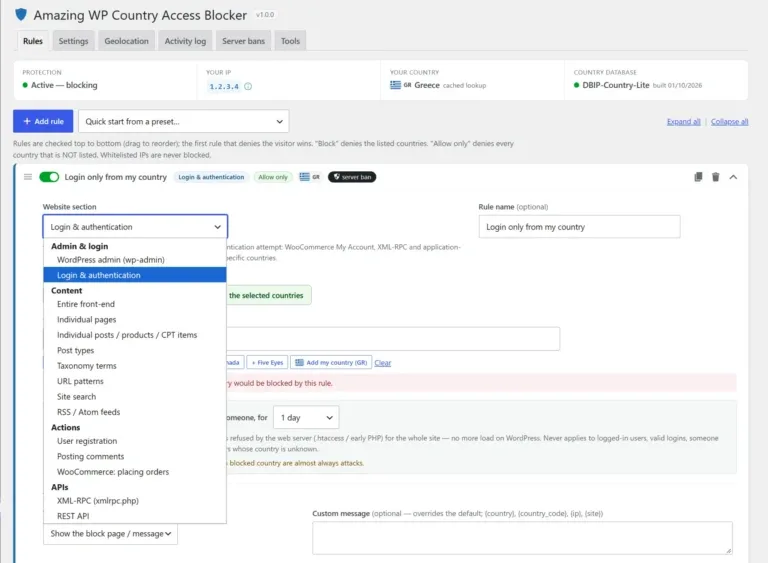Go to the Server bans tab

tap(243, 41)
